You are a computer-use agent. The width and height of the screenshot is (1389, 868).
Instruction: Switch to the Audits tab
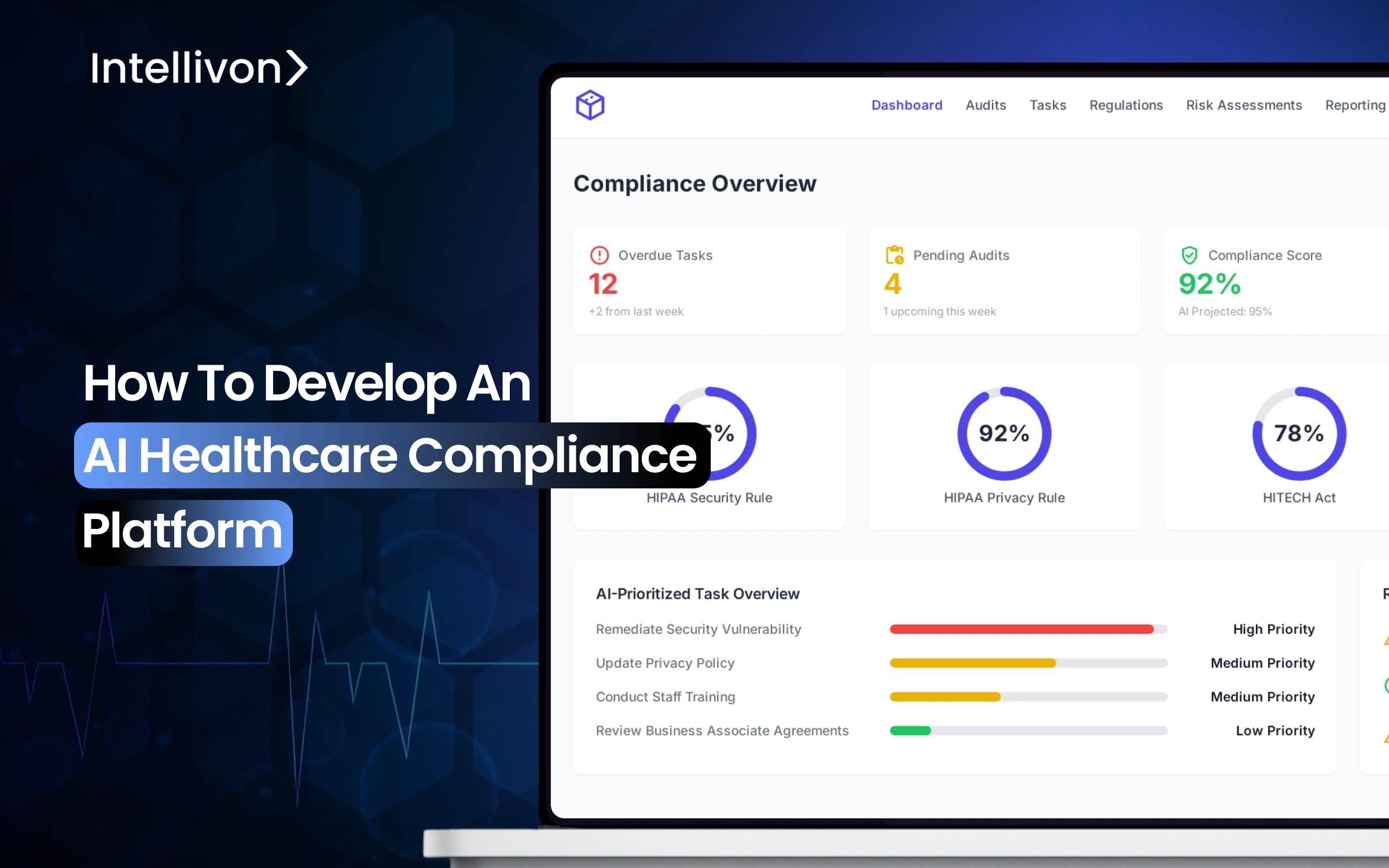986,105
